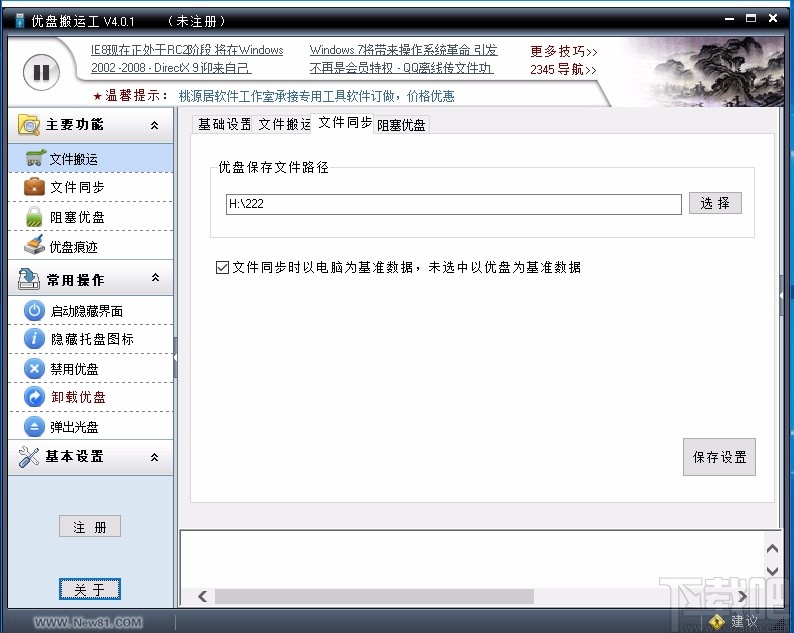This screenshot has width=794, height=633.
Task: Select 优盘痕迹 in the sidebar
Action: 91,246
